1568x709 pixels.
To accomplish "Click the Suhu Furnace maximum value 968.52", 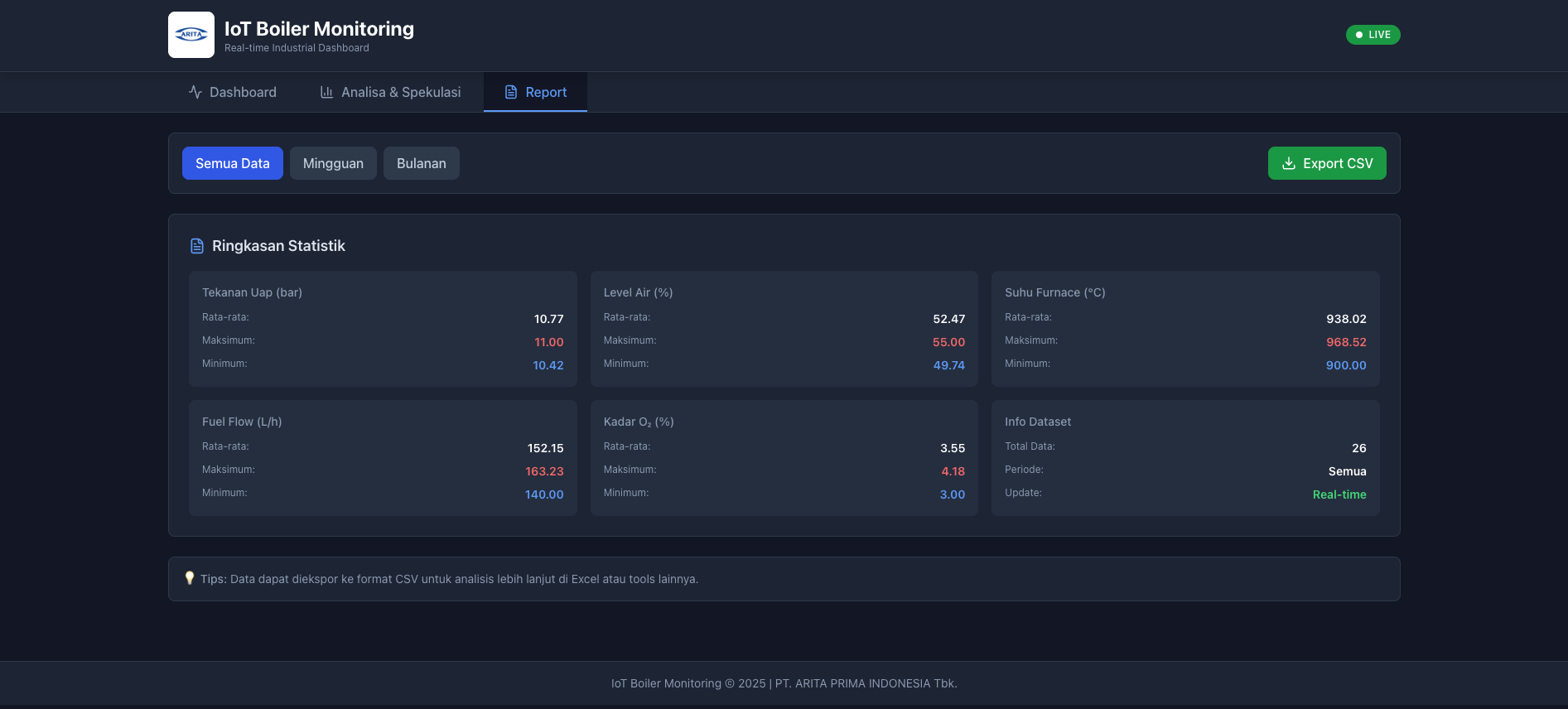I will [x=1346, y=342].
